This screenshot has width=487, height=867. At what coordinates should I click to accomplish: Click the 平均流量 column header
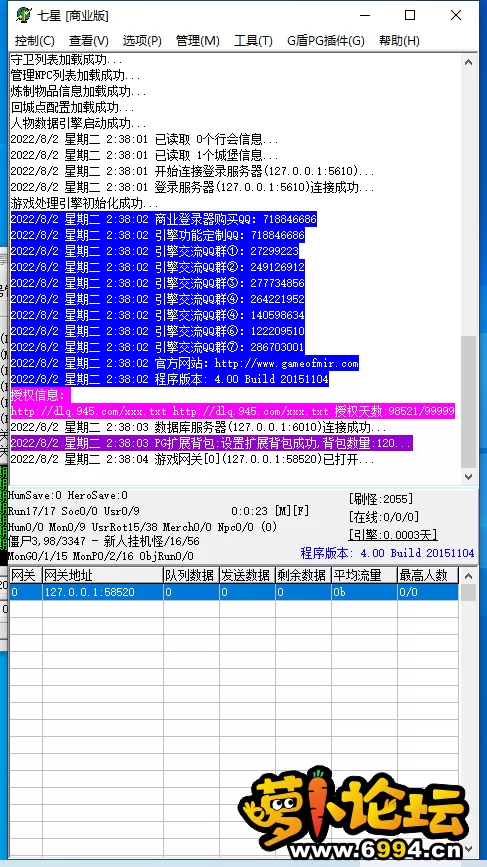(364, 576)
